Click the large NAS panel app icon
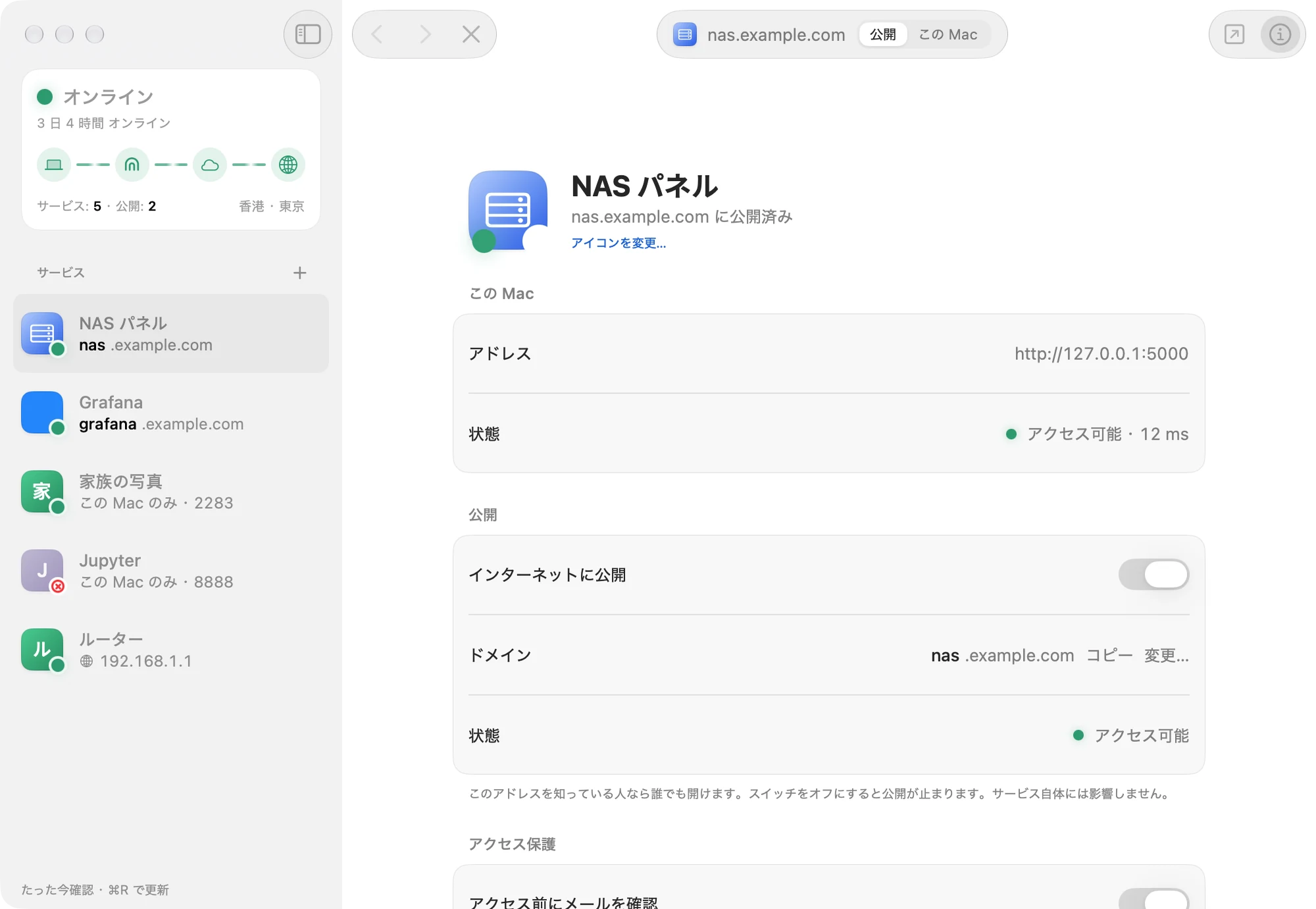 508,210
